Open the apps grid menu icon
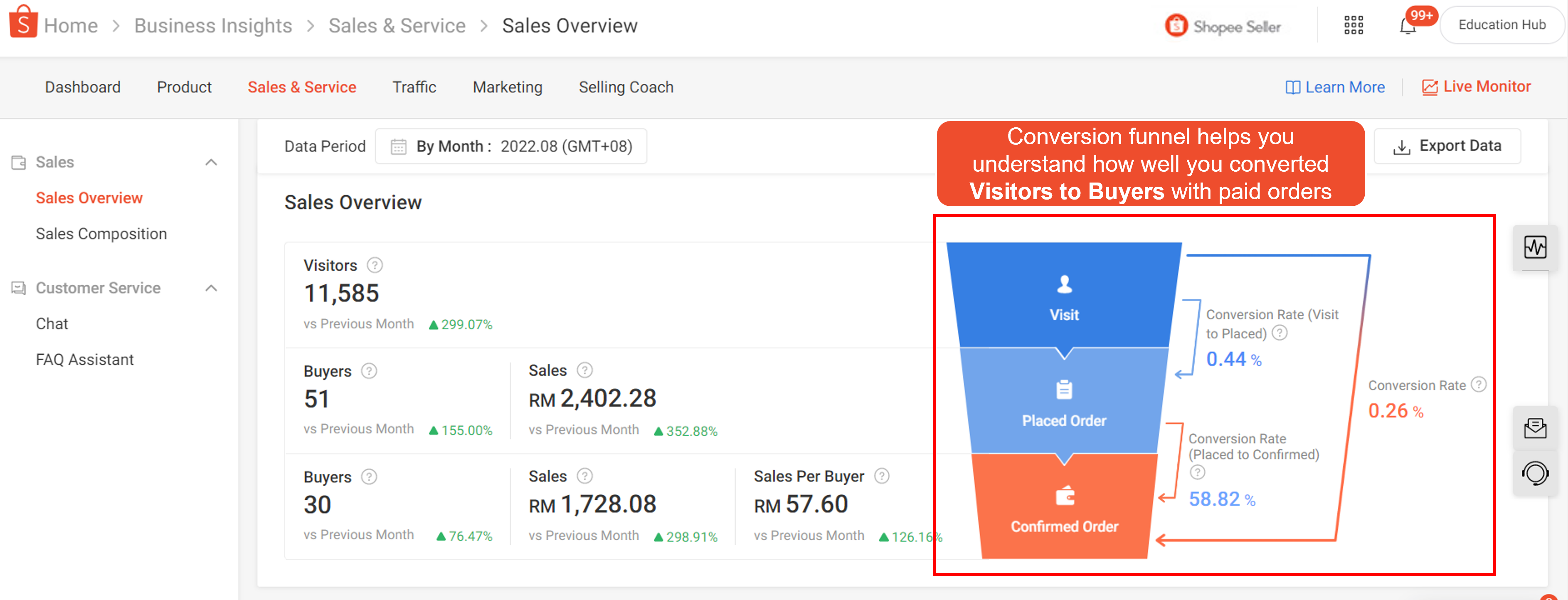The width and height of the screenshot is (1568, 600). tap(1354, 25)
